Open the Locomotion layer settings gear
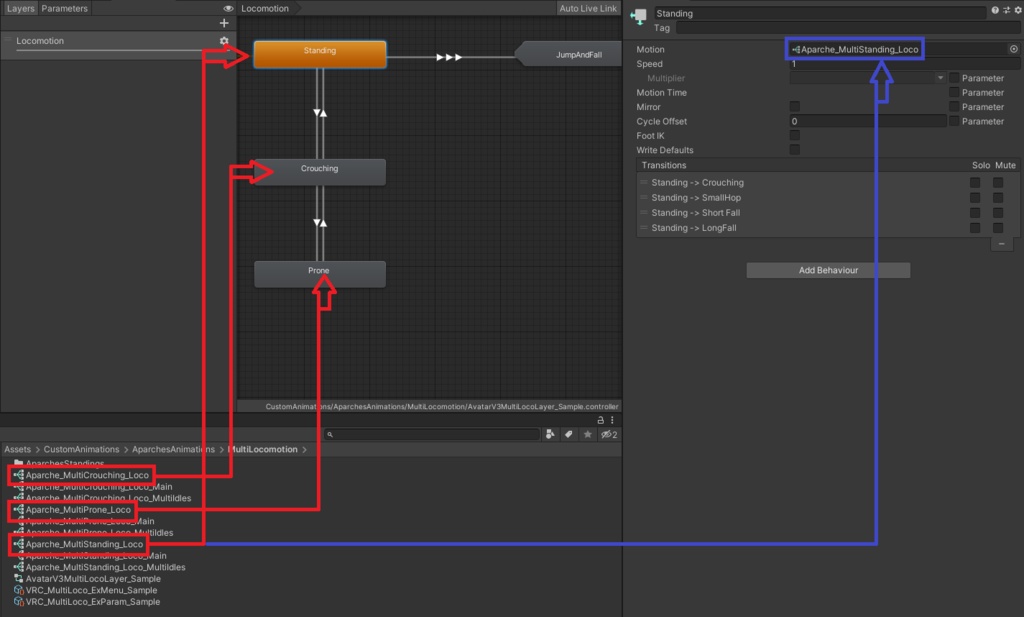Screen dimensions: 1024x617 [x=224, y=40]
